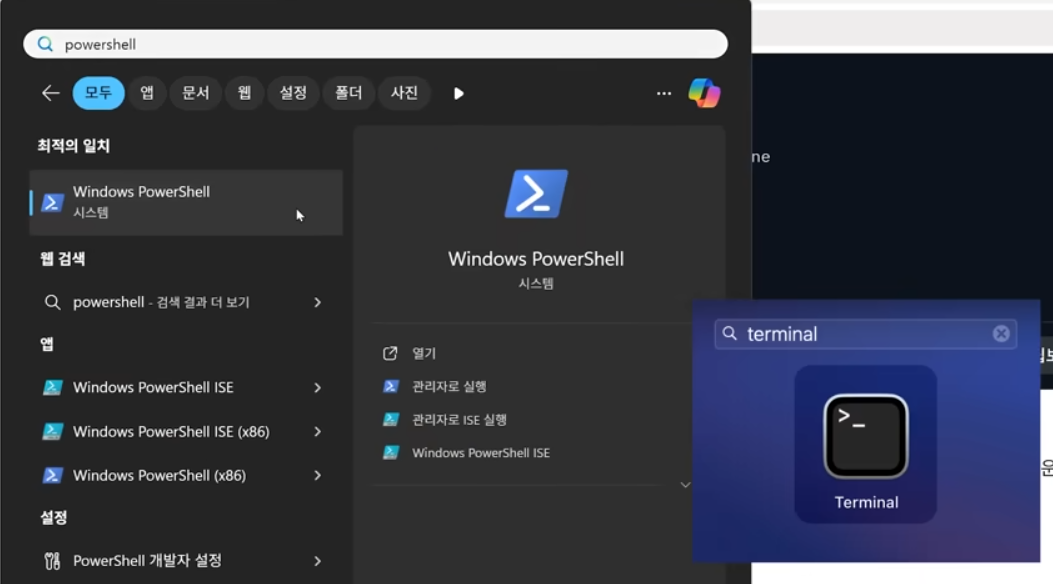Open the Windows PowerShell best match result
Image resolution: width=1053 pixels, height=584 pixels.
coord(186,202)
